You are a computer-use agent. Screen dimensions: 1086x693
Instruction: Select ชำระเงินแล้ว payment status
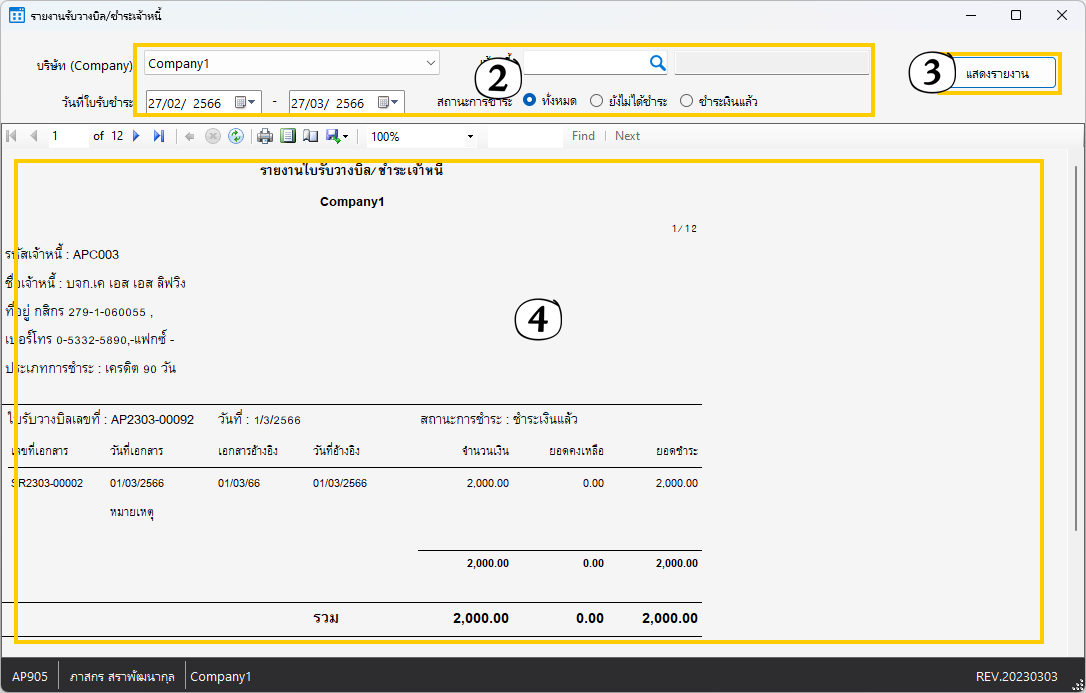click(686, 101)
